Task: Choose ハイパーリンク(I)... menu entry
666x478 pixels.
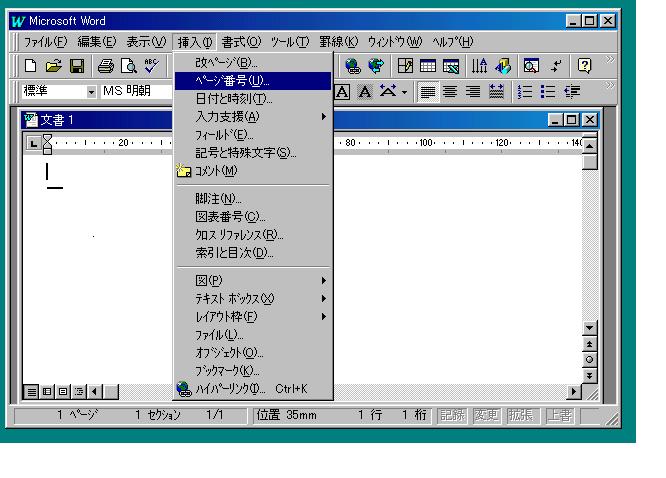Action: [253, 389]
